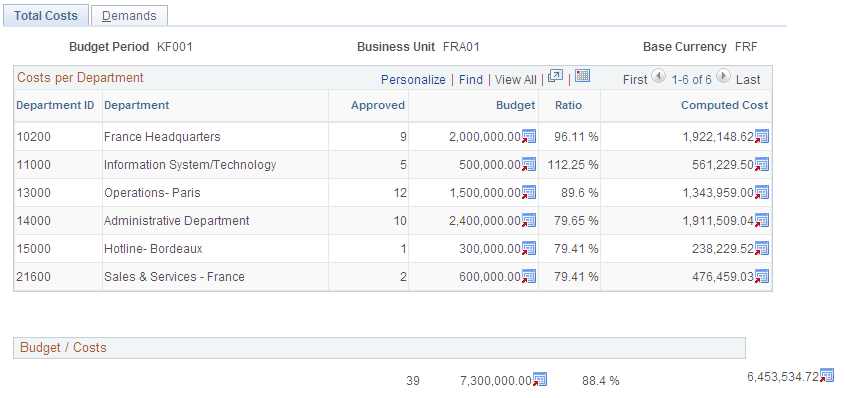The width and height of the screenshot is (845, 398).
Task: Switch to the Total Costs tab
Action: point(46,16)
